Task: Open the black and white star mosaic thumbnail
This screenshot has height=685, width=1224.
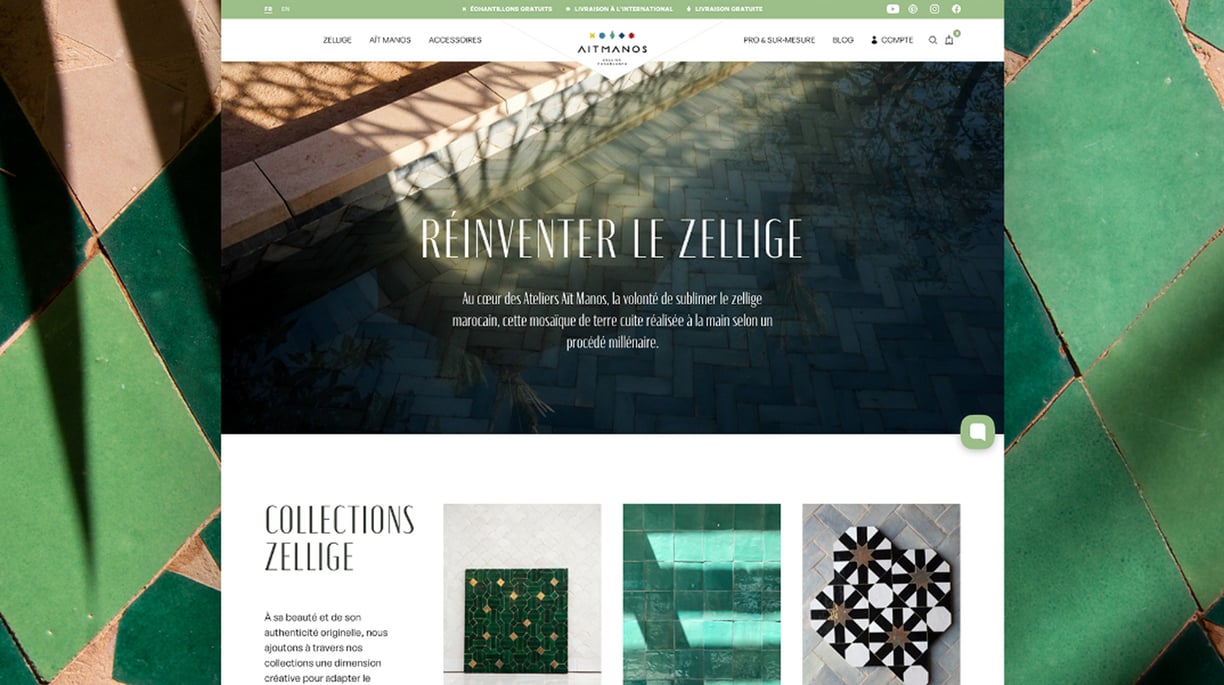Action: click(x=881, y=594)
